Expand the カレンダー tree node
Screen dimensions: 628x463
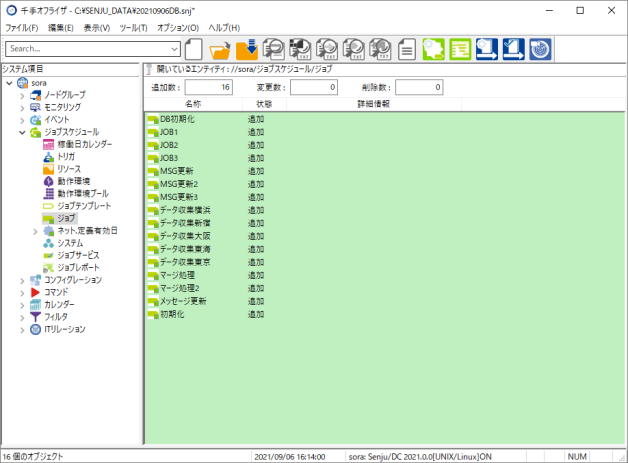tap(22, 305)
